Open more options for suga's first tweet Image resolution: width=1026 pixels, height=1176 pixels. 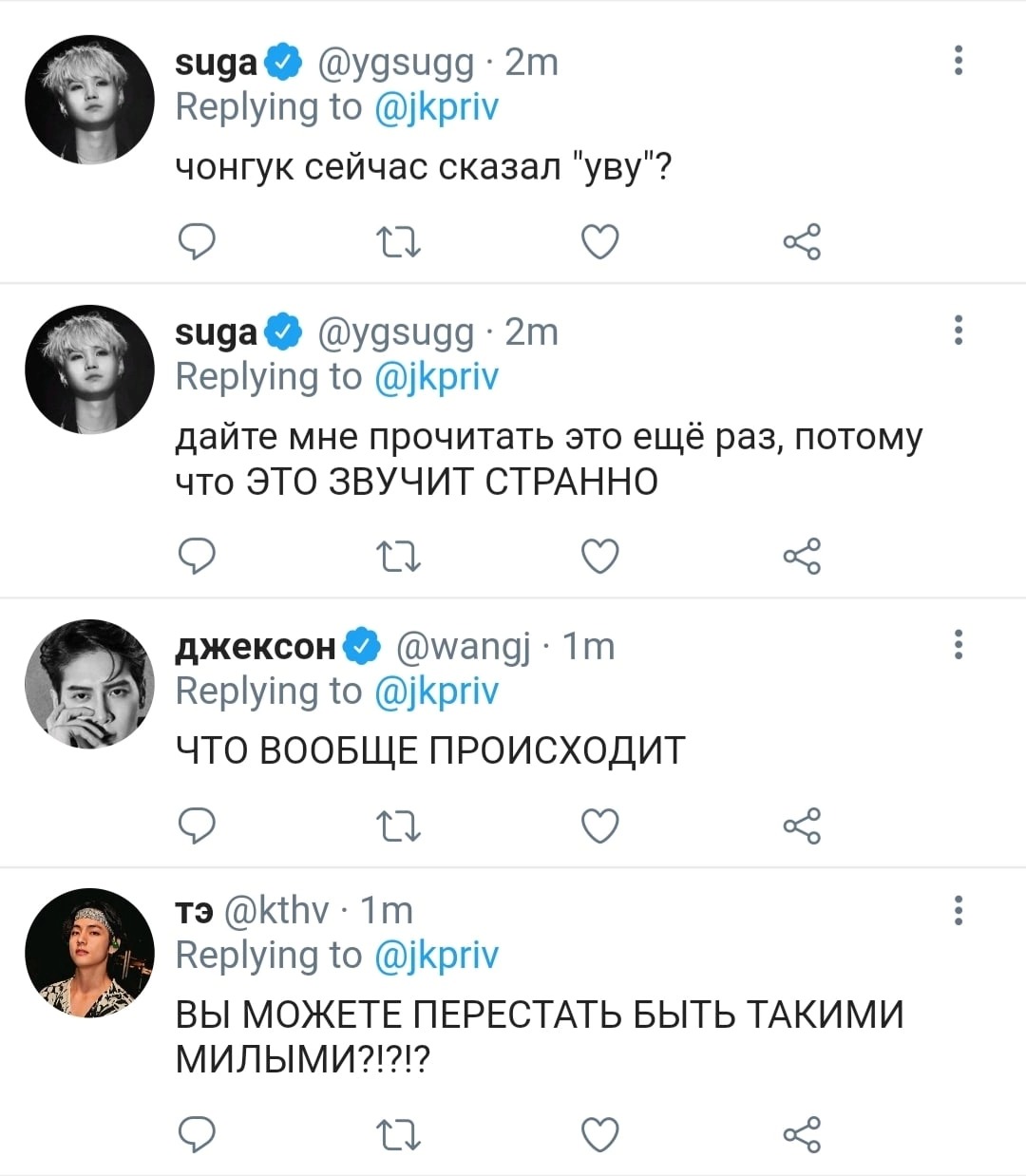(x=959, y=61)
